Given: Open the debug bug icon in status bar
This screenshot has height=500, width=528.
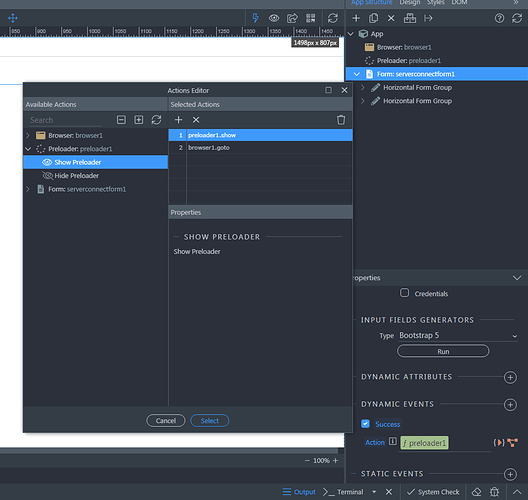Looking at the screenshot, I should tap(494, 492).
